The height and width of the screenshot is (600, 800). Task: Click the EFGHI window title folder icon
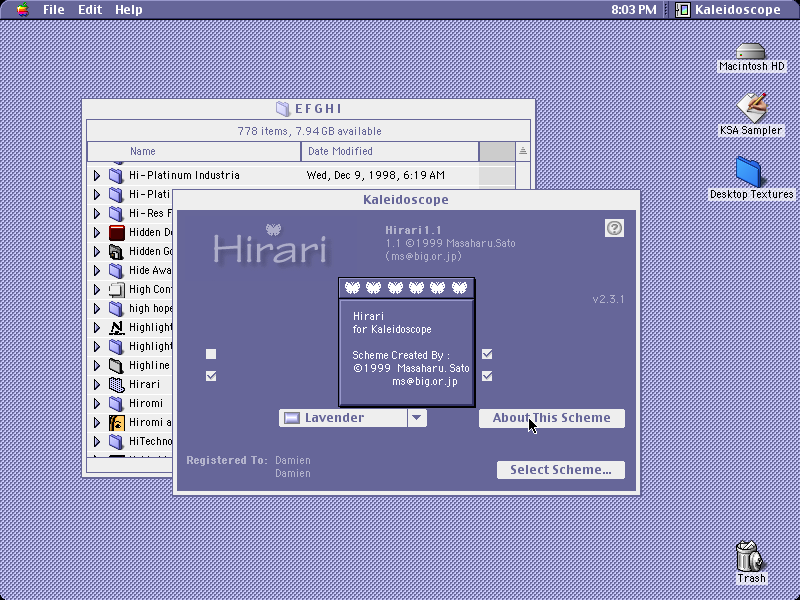[283, 108]
